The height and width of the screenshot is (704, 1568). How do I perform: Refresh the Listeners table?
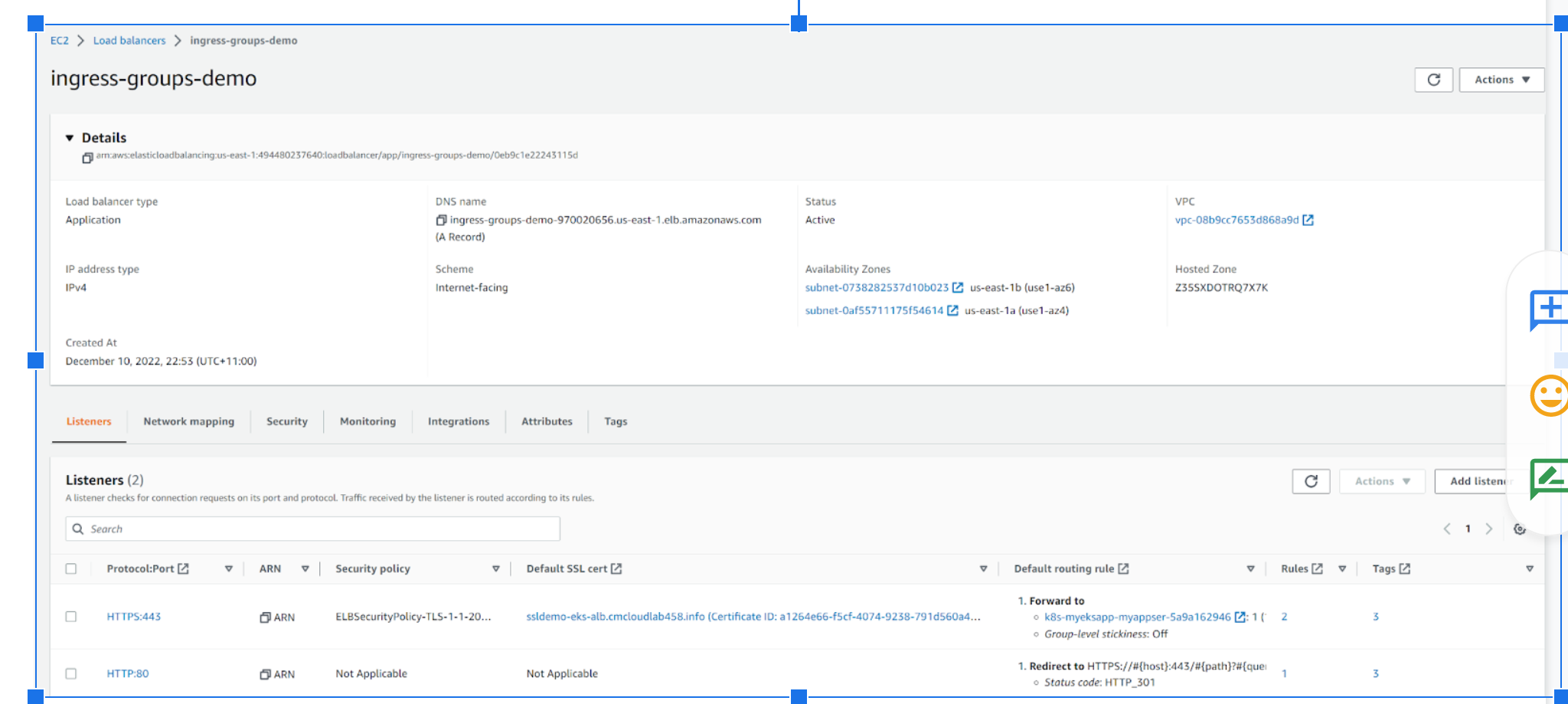(1311, 481)
